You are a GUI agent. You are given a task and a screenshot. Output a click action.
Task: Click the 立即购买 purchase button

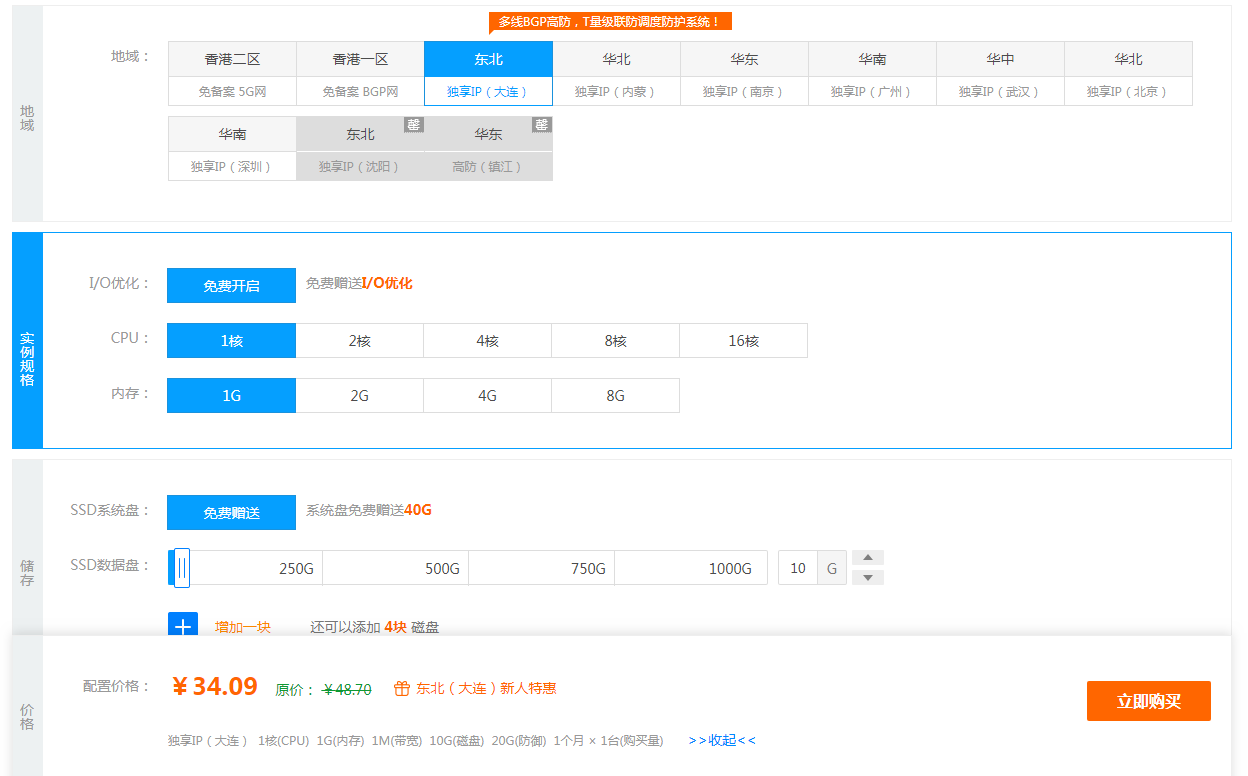point(1148,701)
